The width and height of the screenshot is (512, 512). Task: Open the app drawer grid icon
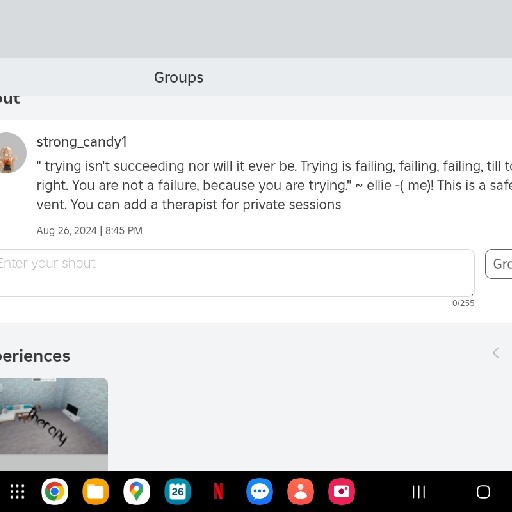coord(17,491)
